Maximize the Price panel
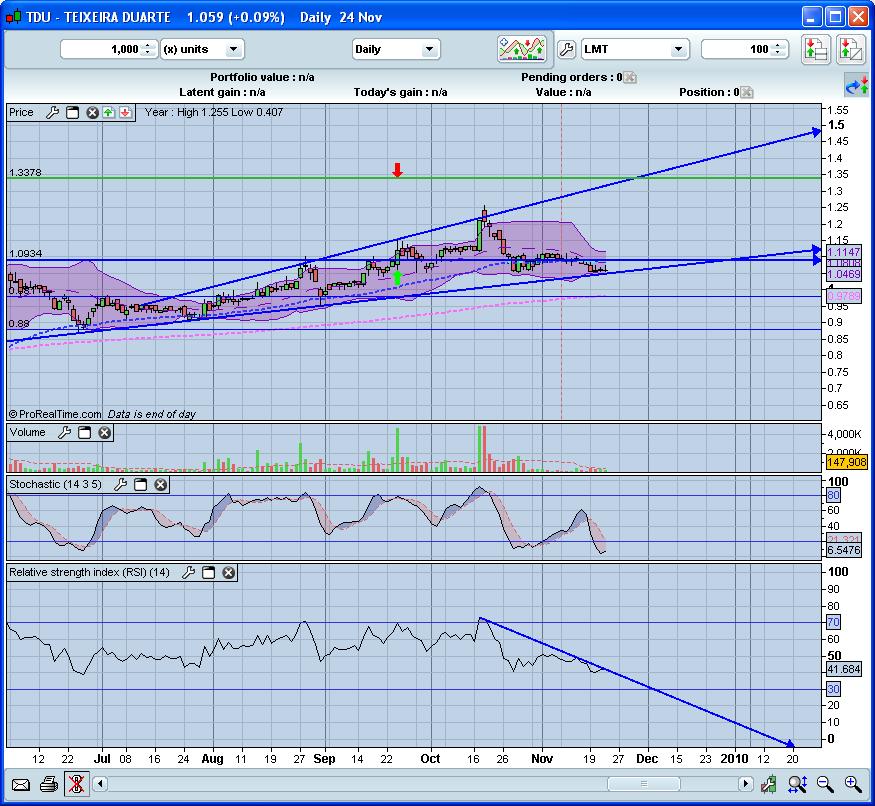This screenshot has height=806, width=875. click(x=73, y=112)
